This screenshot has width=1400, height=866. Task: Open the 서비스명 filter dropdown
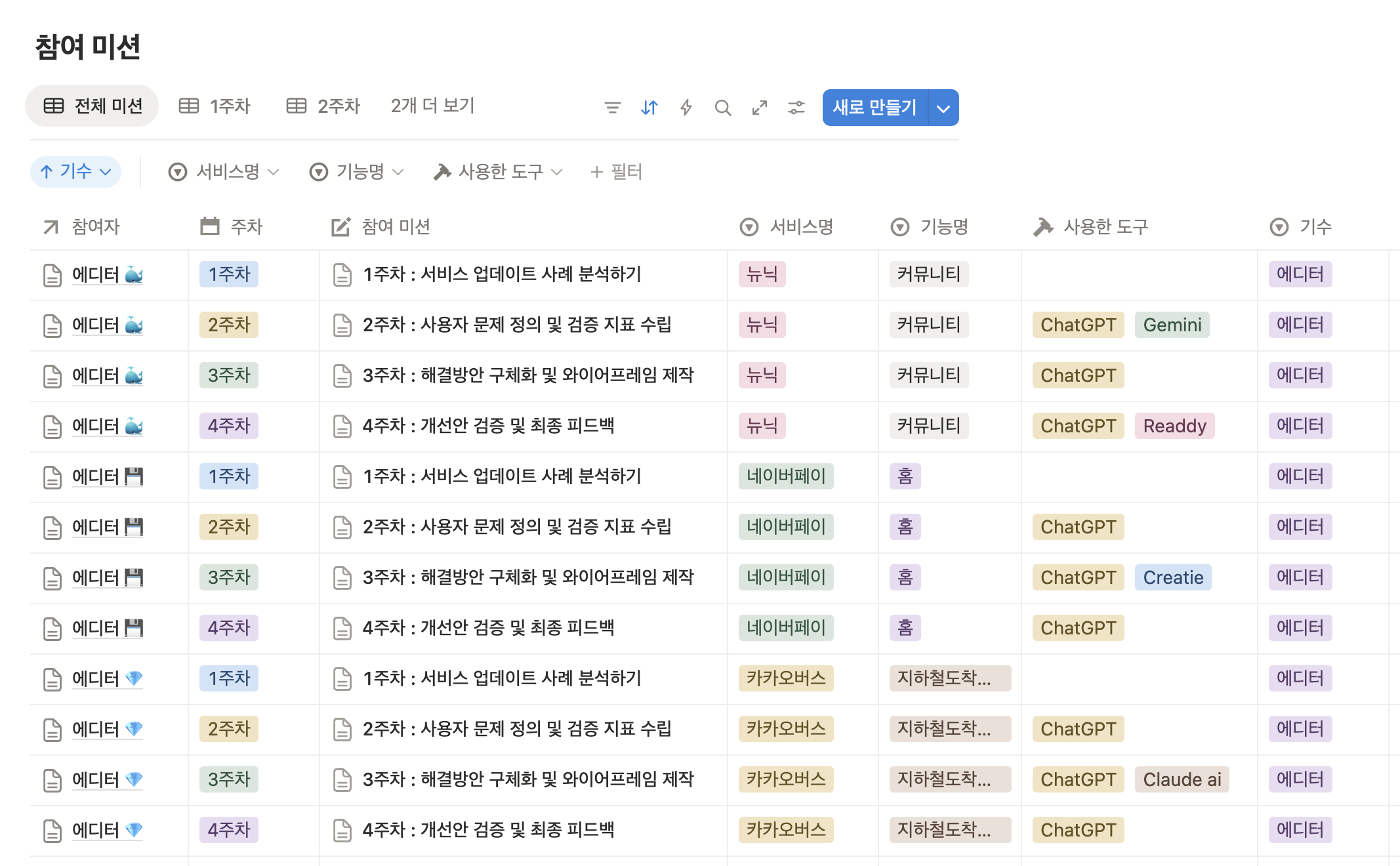coord(224,172)
